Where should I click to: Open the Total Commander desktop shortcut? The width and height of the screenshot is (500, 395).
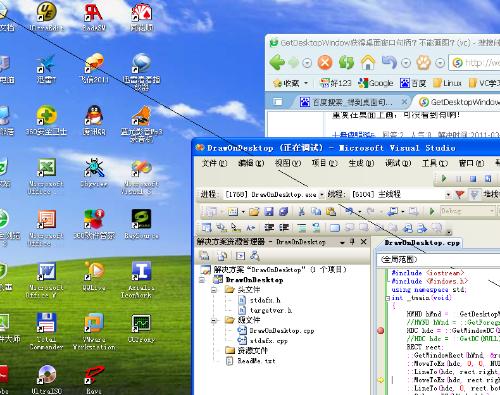coord(46,332)
